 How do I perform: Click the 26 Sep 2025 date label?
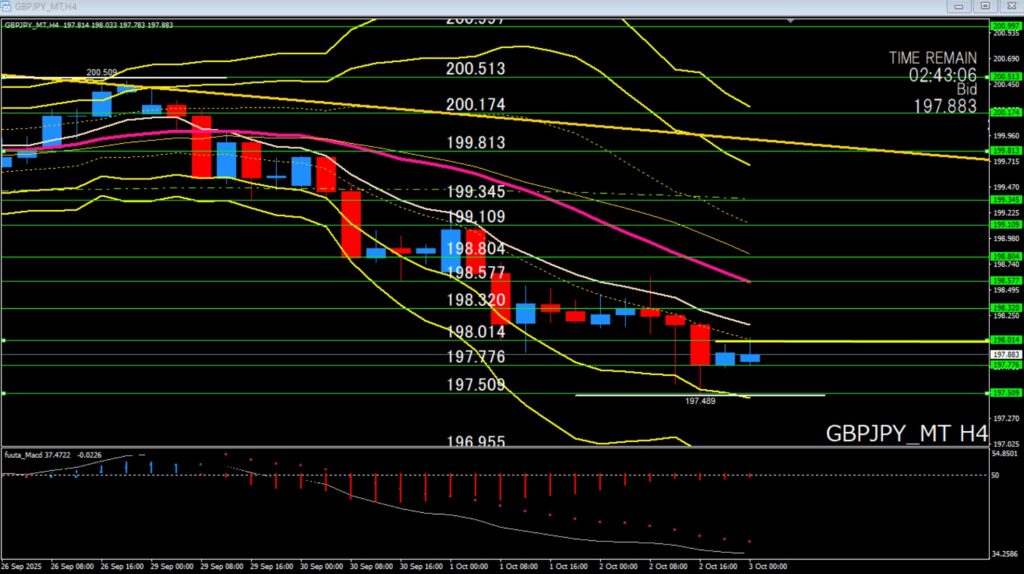[x=22, y=565]
